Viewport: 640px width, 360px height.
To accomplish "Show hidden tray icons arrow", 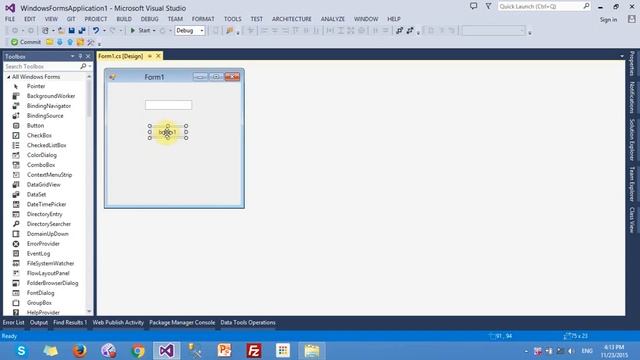I will [x=526, y=351].
